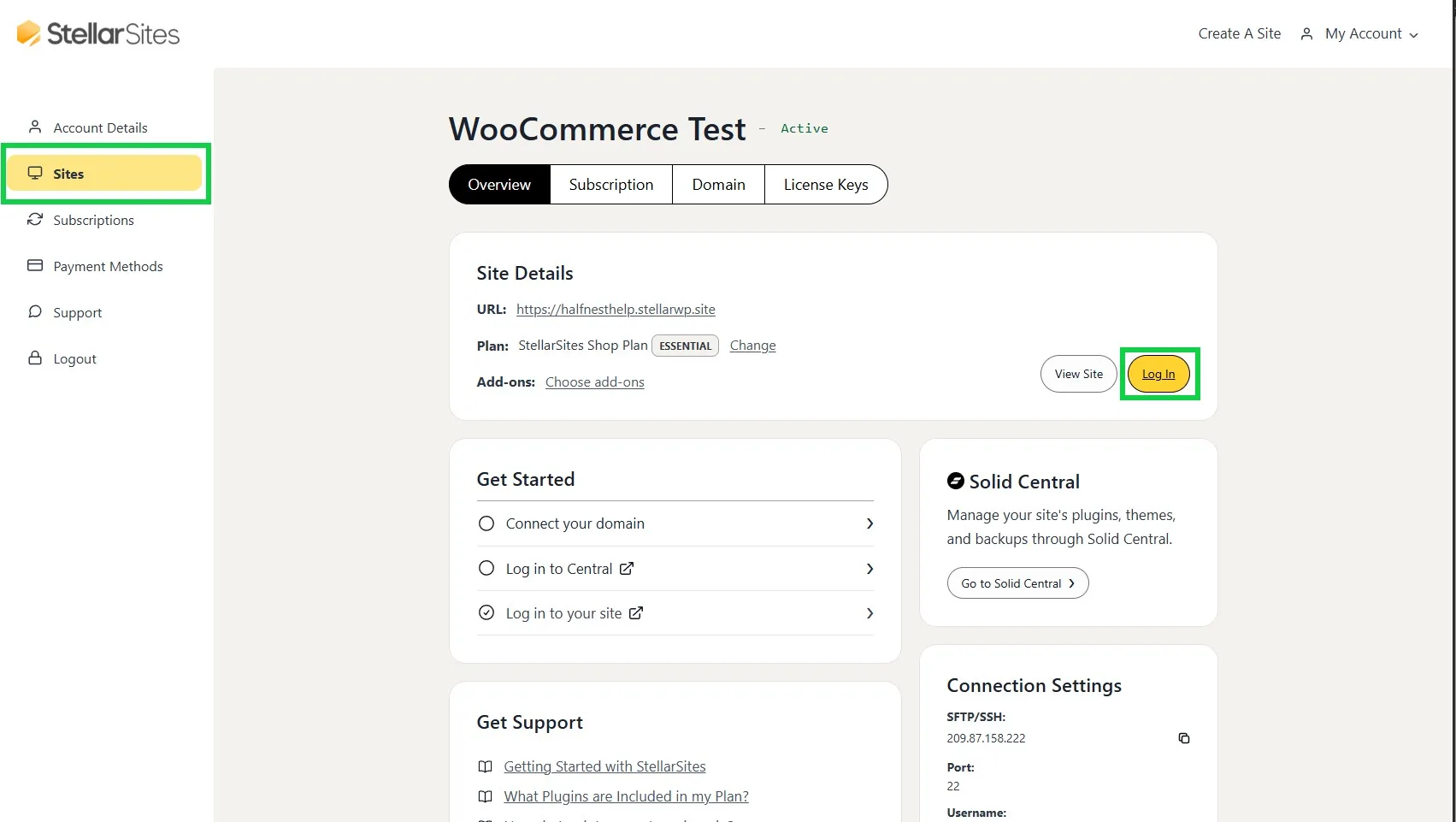
Task: Switch to the Subscription tab
Action: point(611,184)
